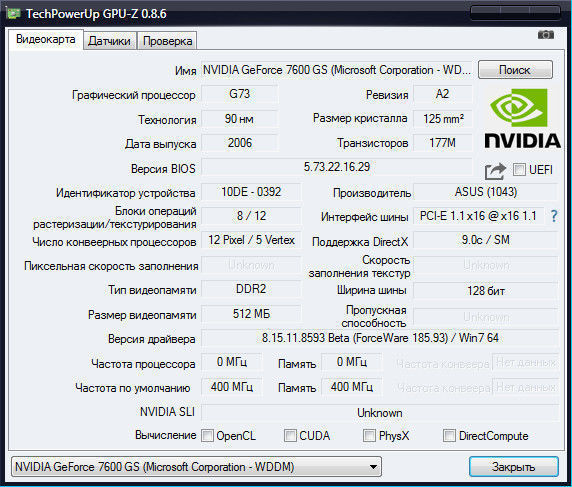Viewport: 572px width, 487px height.
Task: Click the DDR2 memory type value
Action: (251, 289)
